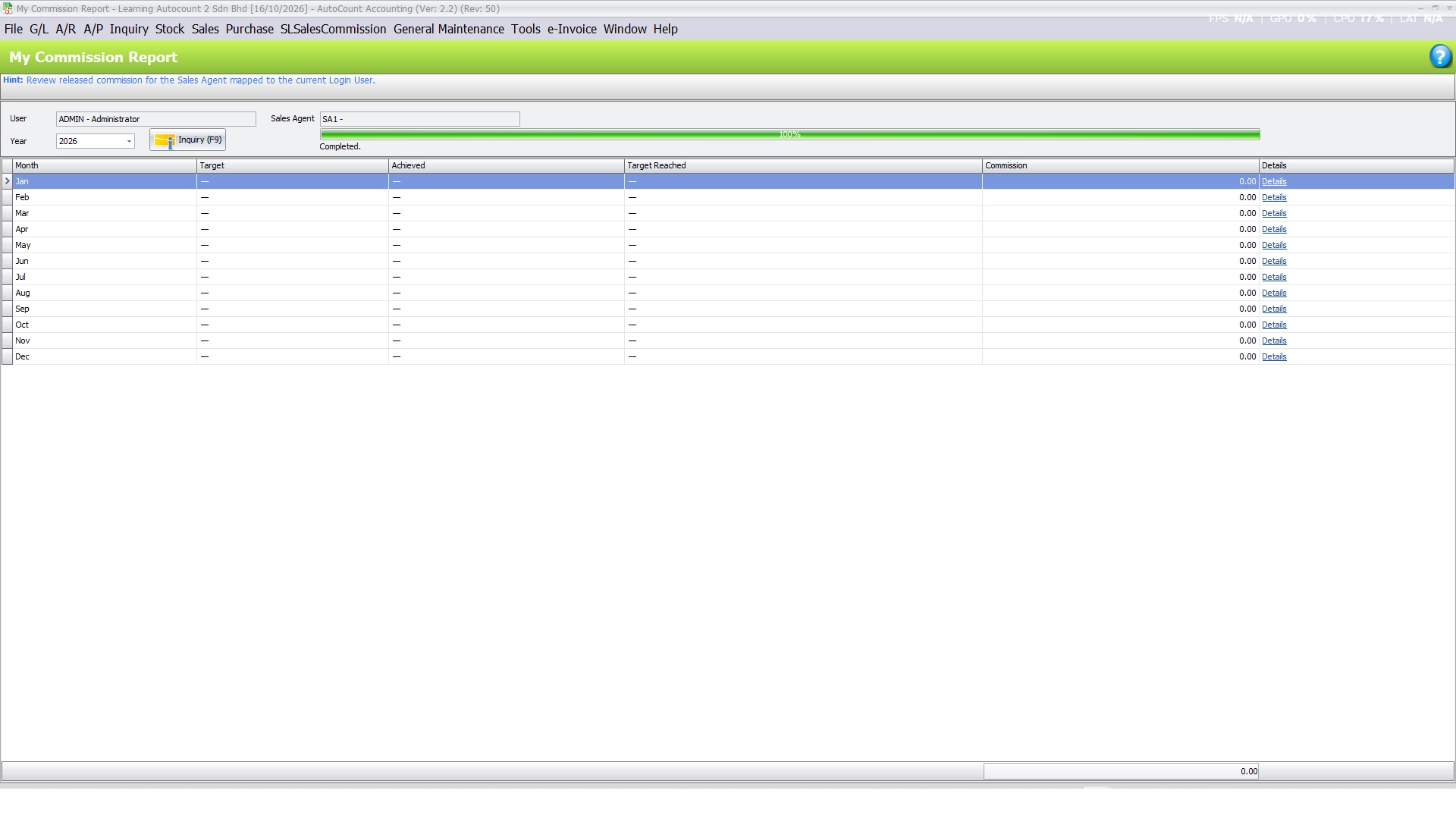1456x819 pixels.
Task: Click the green 100% progress bar
Action: (x=790, y=134)
